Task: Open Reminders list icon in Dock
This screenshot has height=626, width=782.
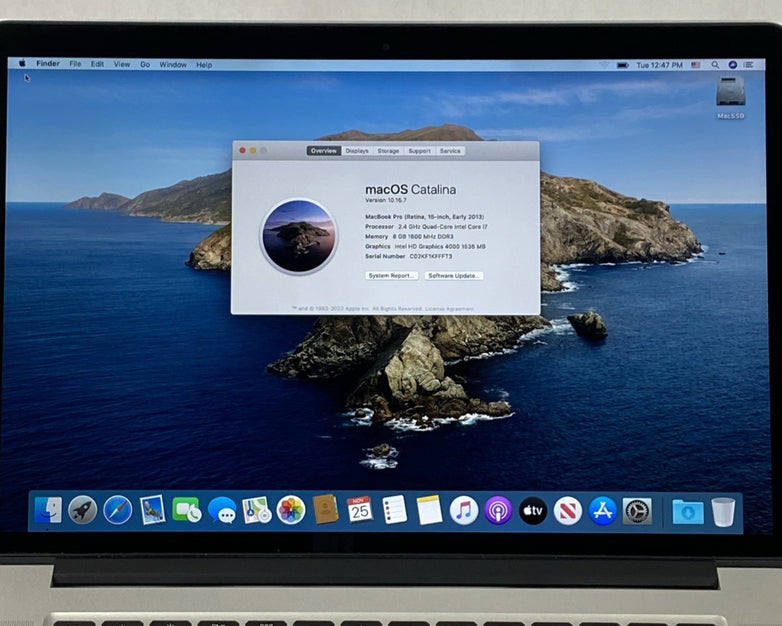Action: 394,510
